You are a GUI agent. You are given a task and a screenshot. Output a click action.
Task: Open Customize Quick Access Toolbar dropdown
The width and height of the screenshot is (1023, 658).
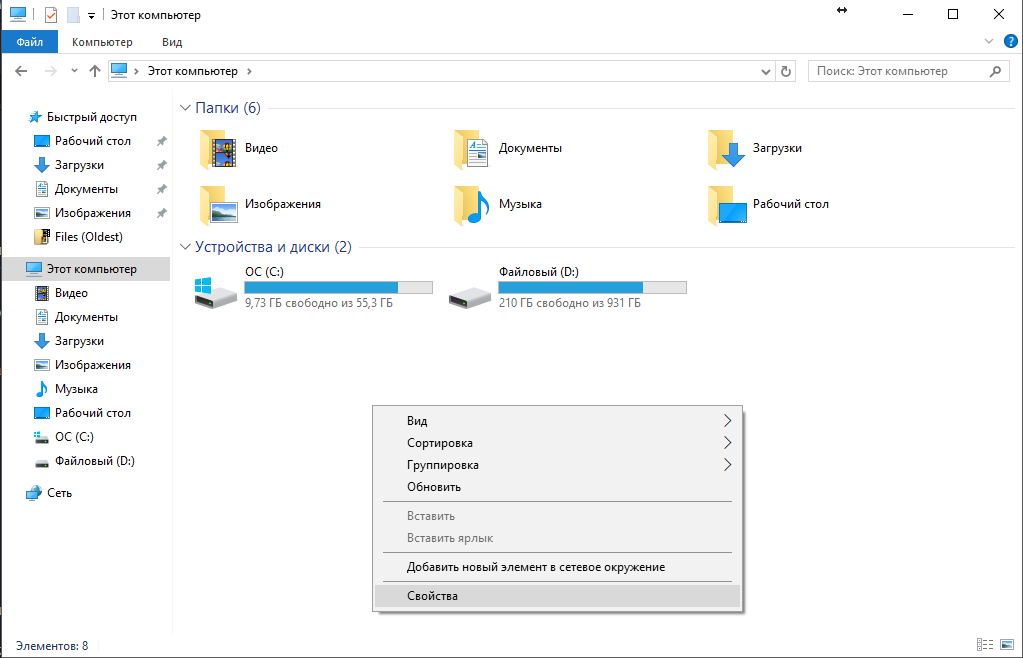click(91, 15)
